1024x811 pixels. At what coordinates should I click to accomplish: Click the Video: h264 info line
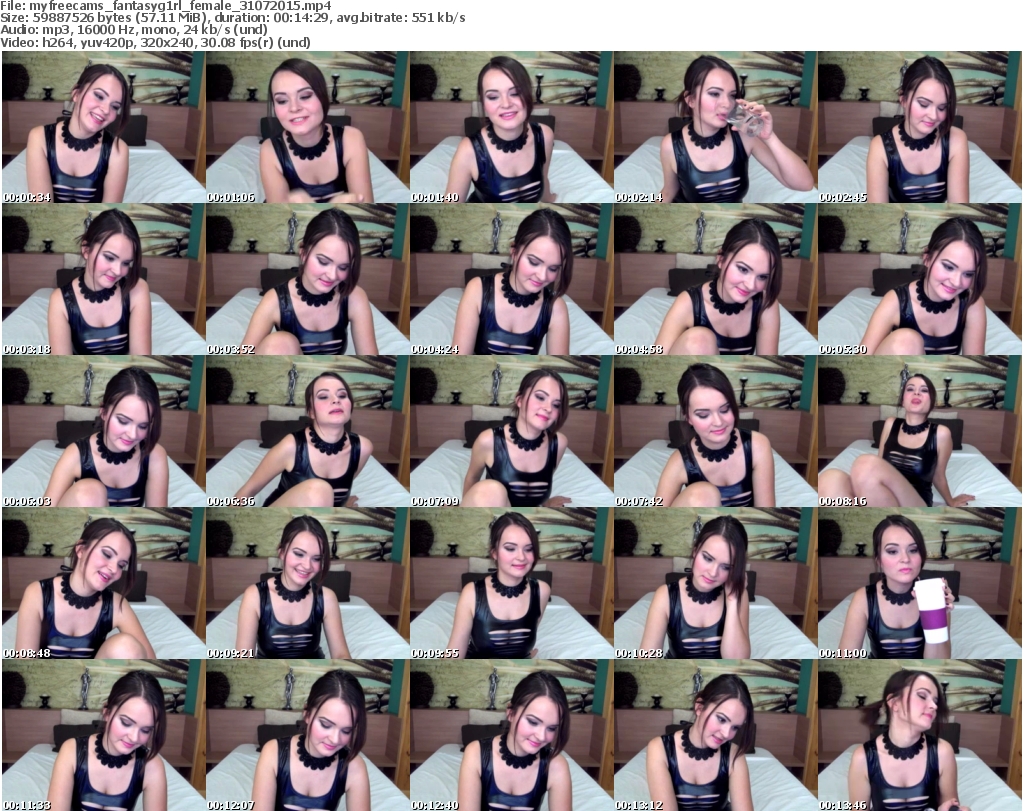(155, 42)
